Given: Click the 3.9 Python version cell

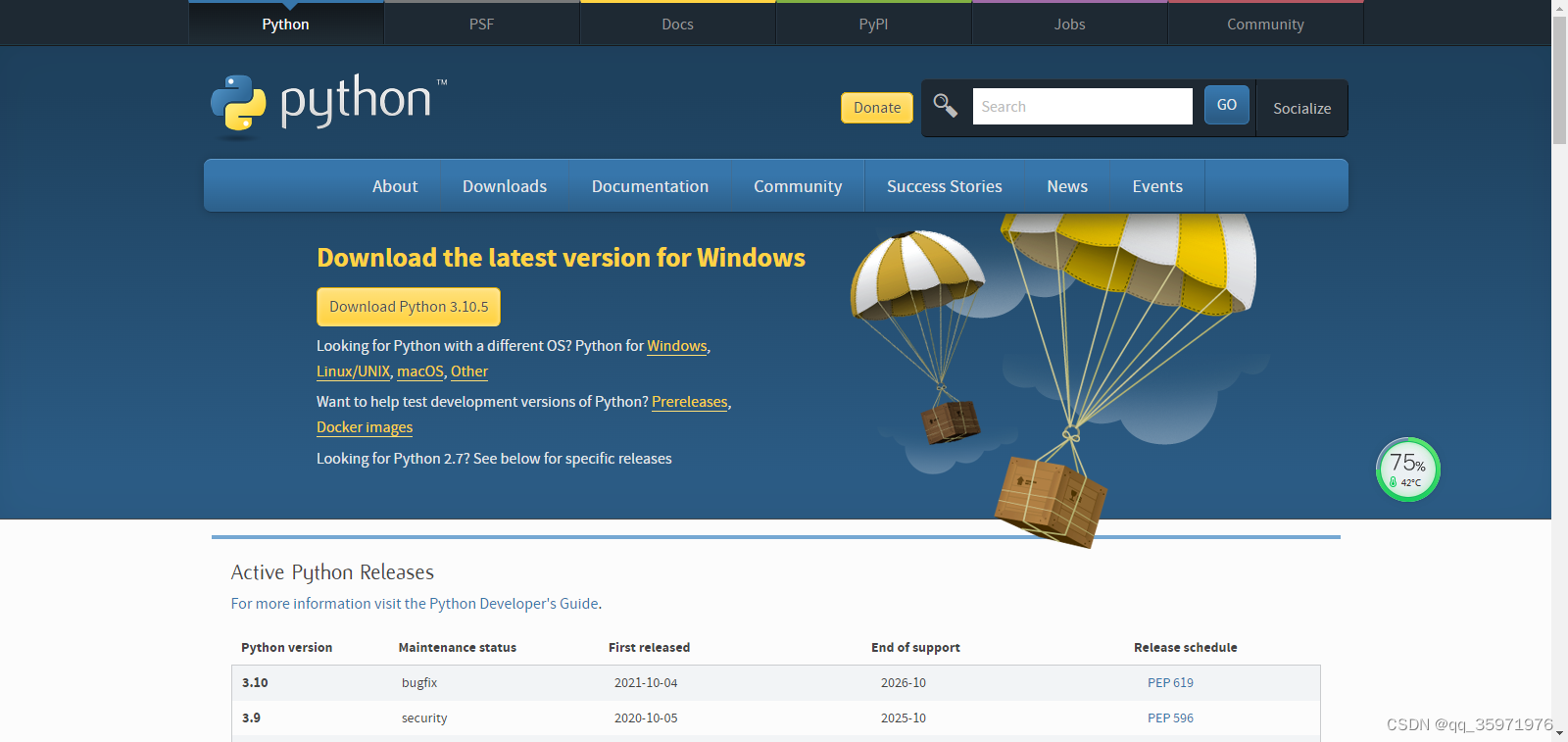Looking at the screenshot, I should coord(251,718).
